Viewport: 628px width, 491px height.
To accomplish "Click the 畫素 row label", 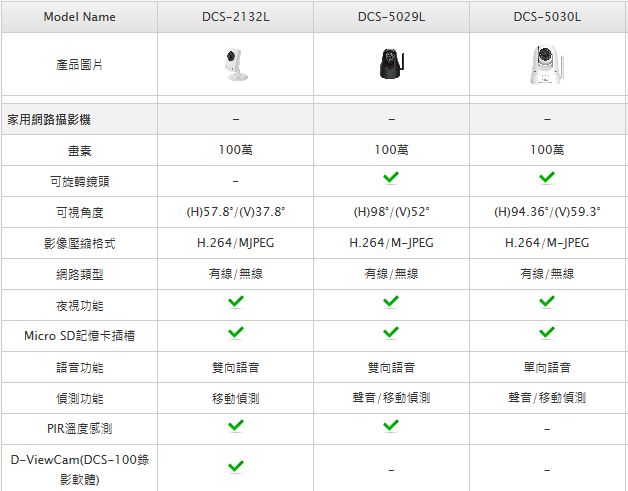I will coord(79,151).
